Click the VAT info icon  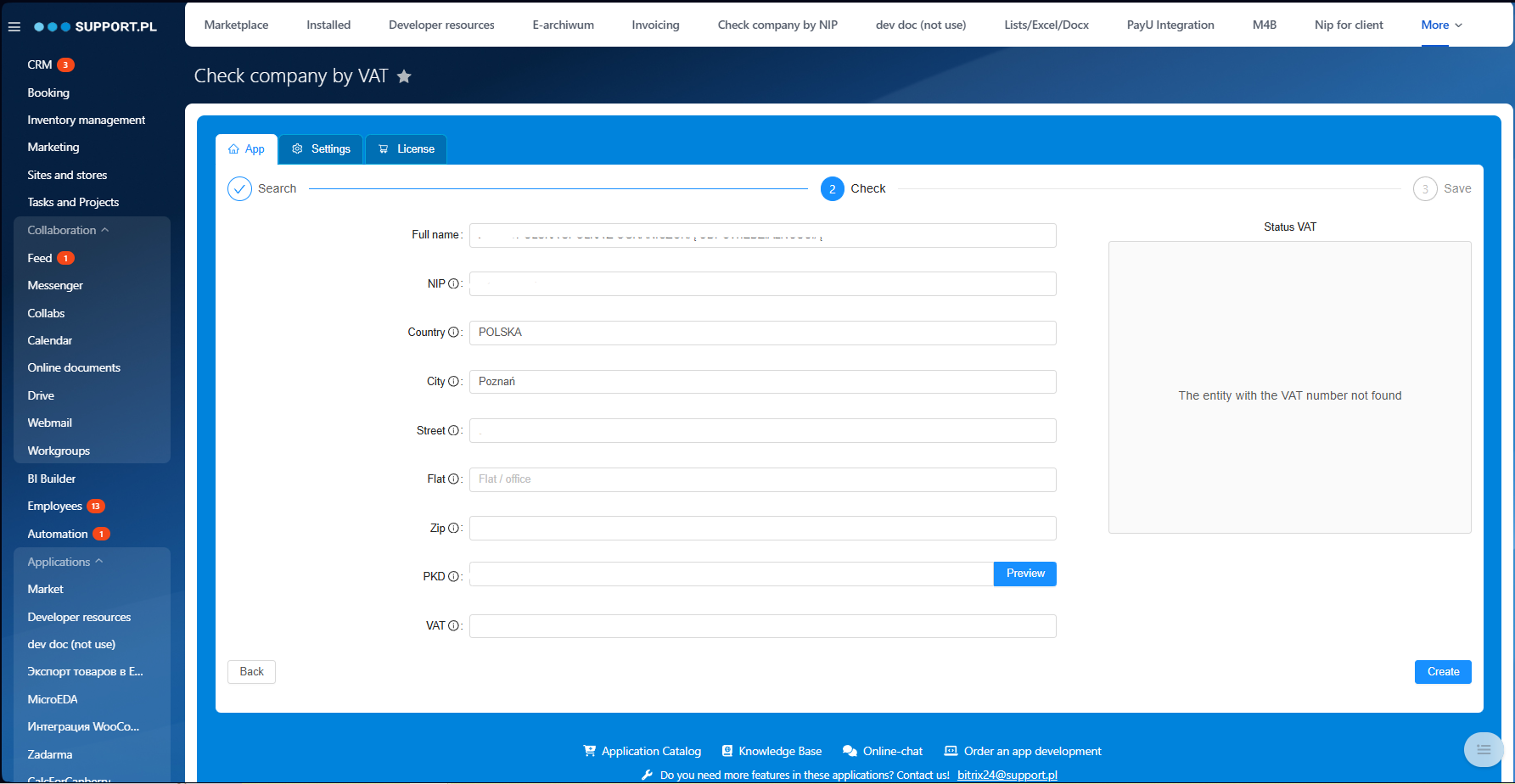tap(453, 626)
